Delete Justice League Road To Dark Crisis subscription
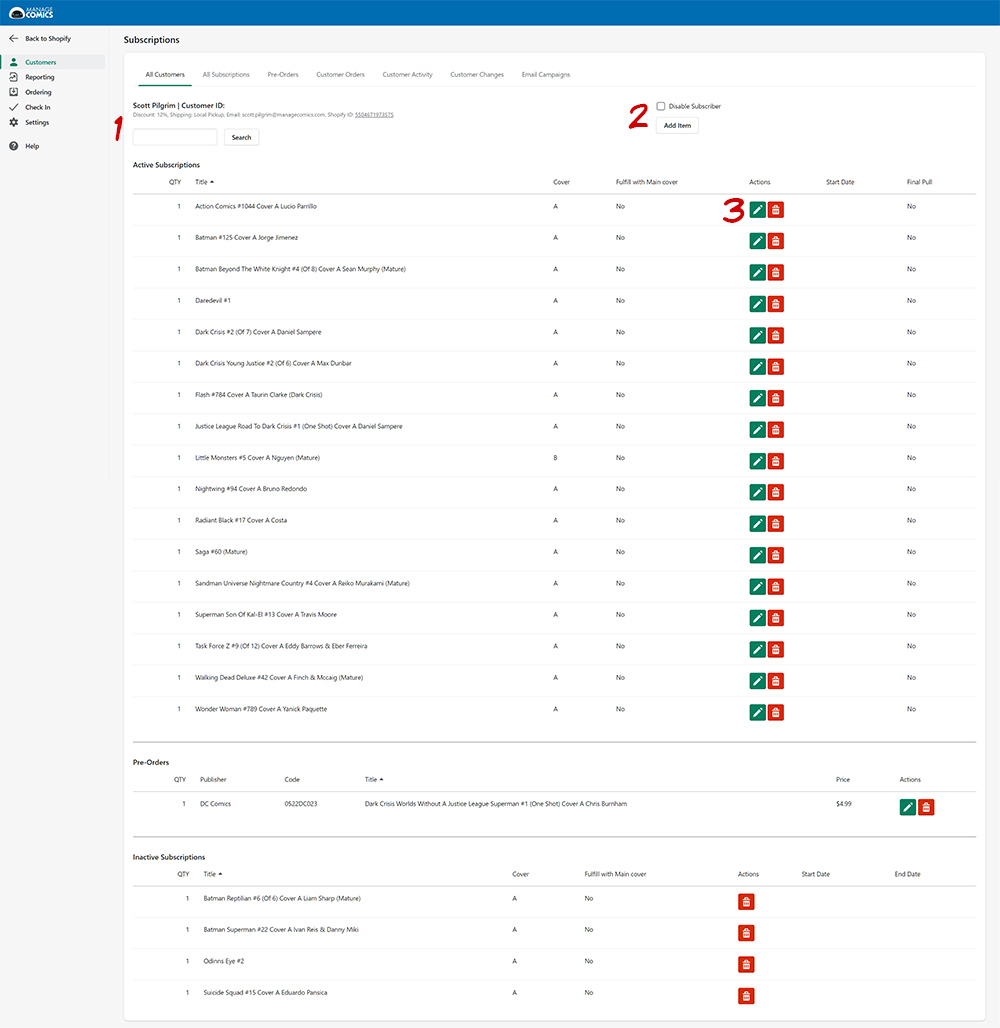 [776, 430]
